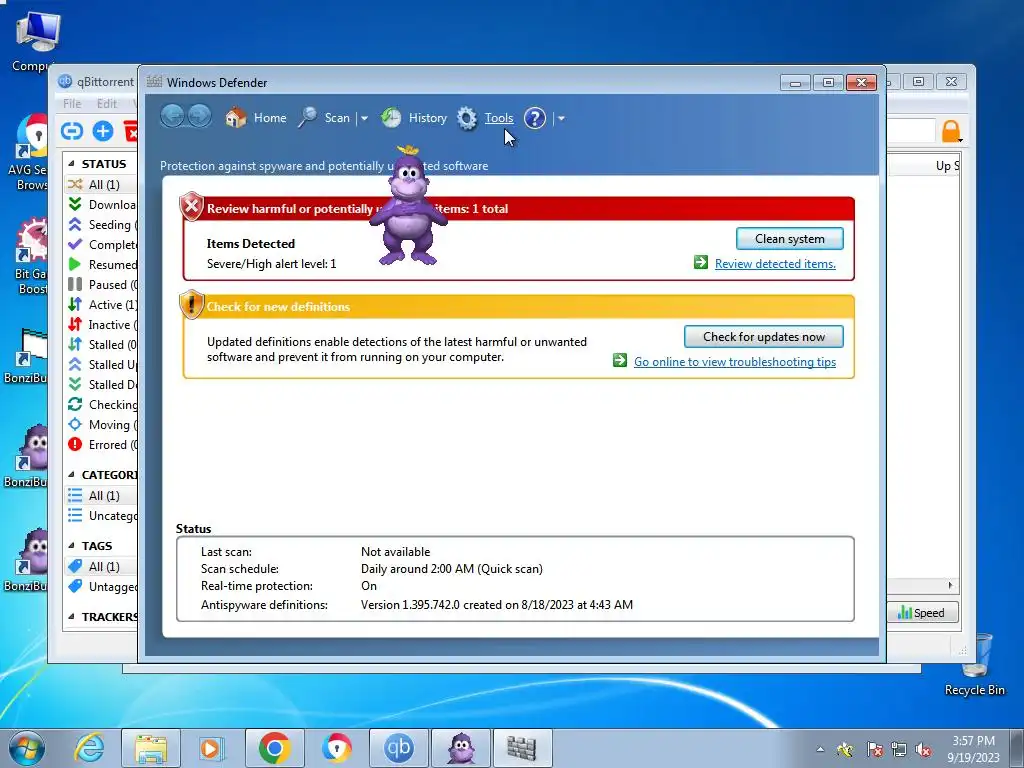Click the muted volume tray icon

923,750
